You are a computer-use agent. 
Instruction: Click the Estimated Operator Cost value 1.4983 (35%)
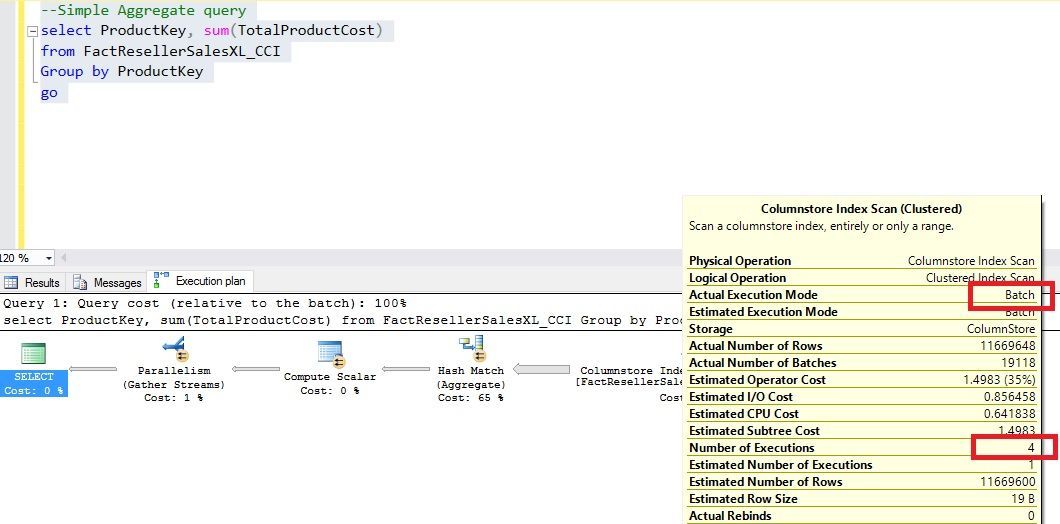click(x=999, y=380)
